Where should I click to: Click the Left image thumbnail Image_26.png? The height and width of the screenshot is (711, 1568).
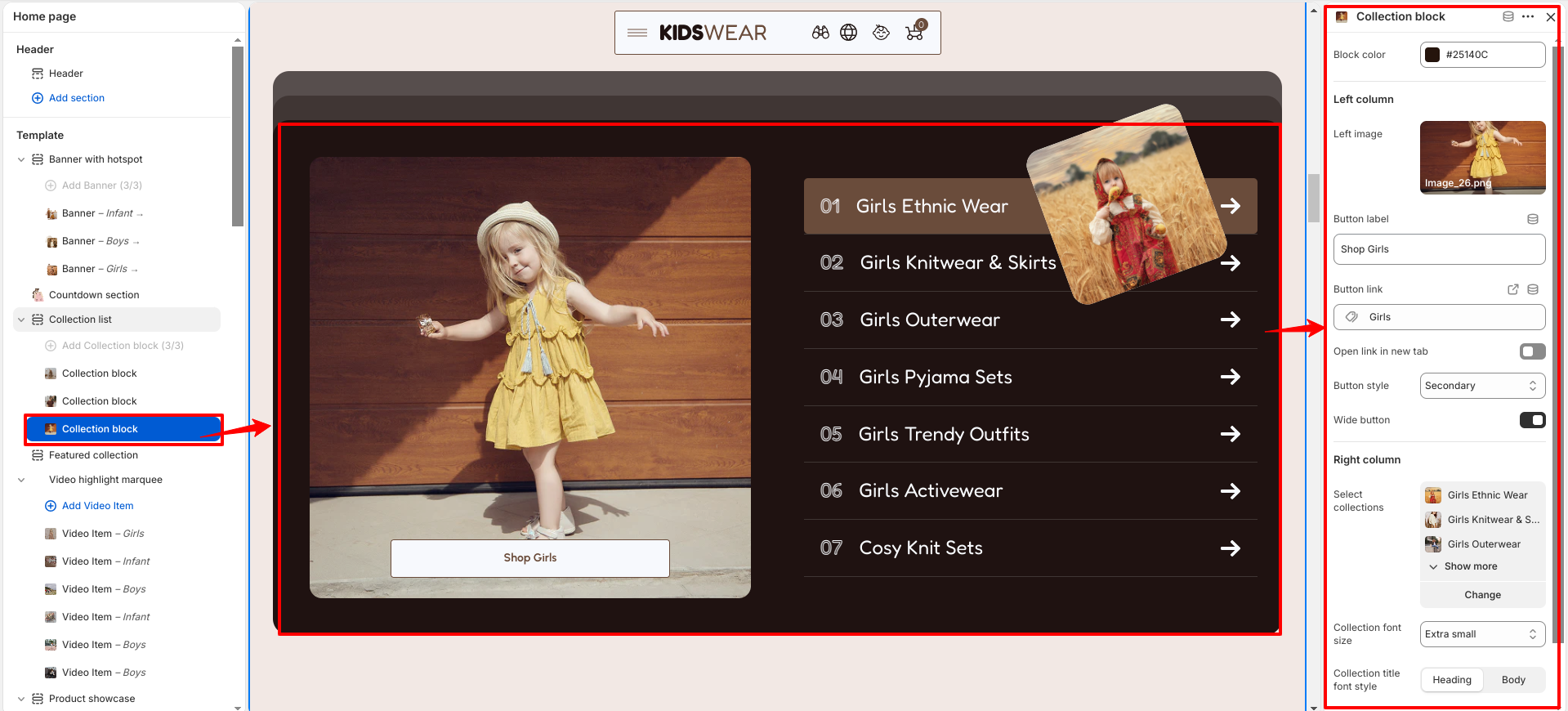[x=1482, y=158]
